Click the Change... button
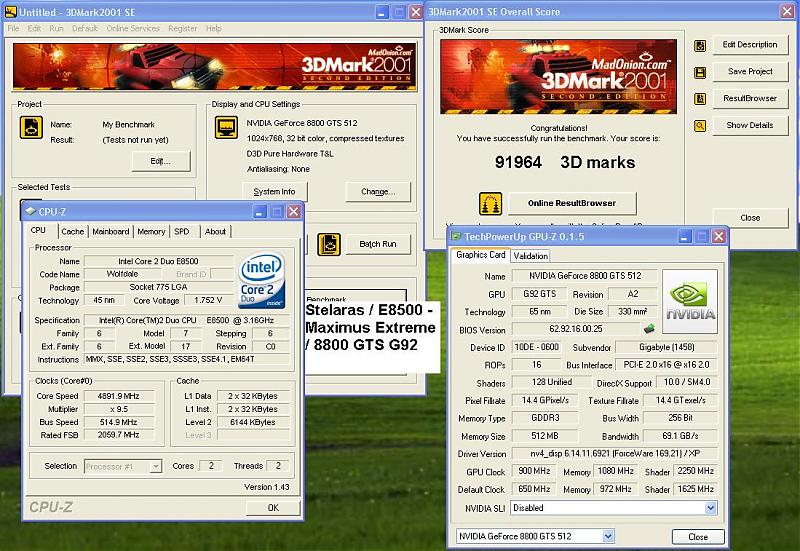The image size is (800, 551). [x=378, y=192]
